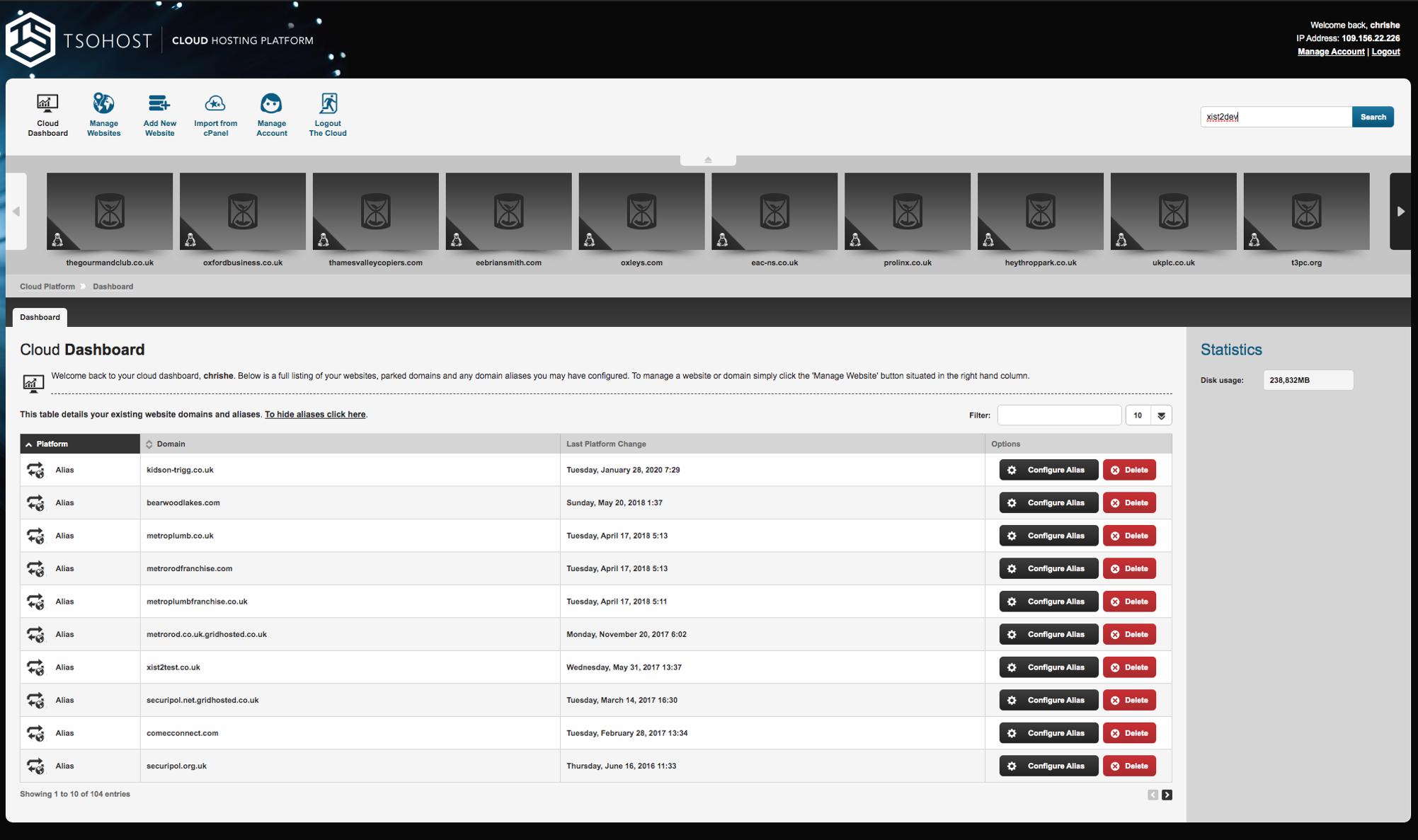Viewport: 1418px width, 840px height.
Task: Click the Manage Websites globe icon
Action: point(103,104)
